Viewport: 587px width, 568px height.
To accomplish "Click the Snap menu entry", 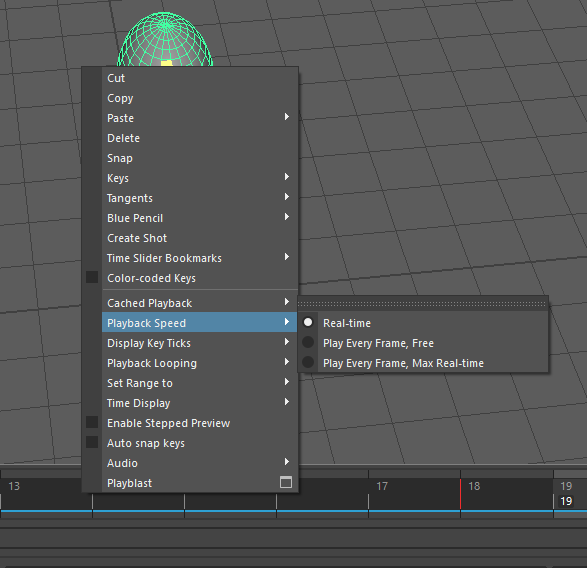I will point(200,158).
